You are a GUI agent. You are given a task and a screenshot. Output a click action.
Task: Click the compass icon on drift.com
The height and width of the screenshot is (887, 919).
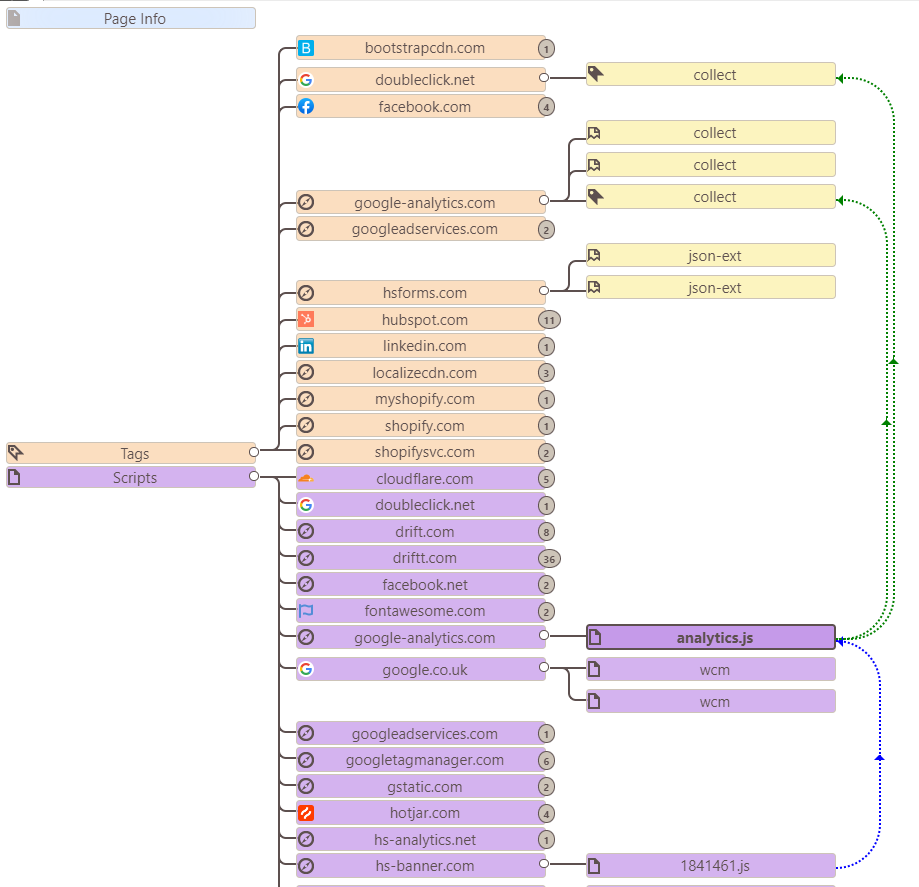tap(306, 532)
